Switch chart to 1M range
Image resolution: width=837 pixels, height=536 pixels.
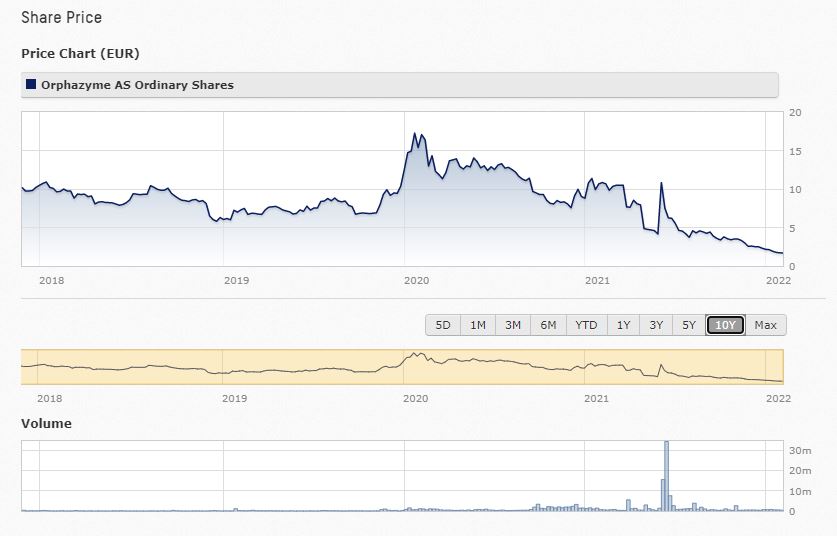(478, 325)
